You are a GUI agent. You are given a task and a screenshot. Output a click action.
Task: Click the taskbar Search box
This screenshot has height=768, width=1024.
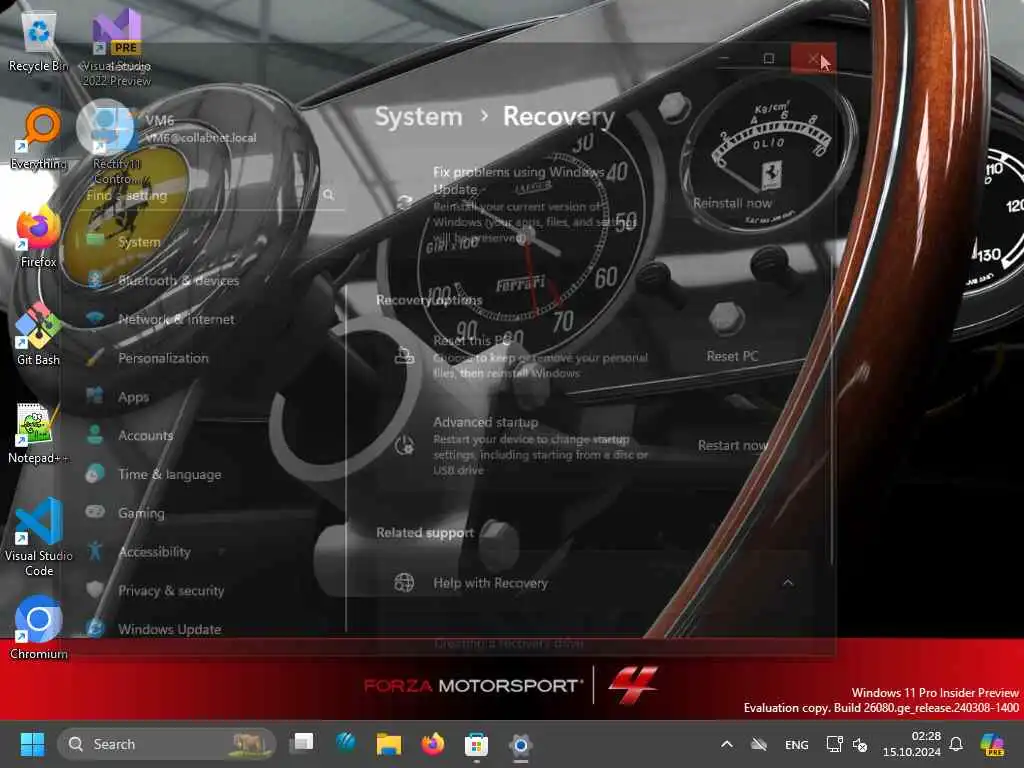[166, 744]
